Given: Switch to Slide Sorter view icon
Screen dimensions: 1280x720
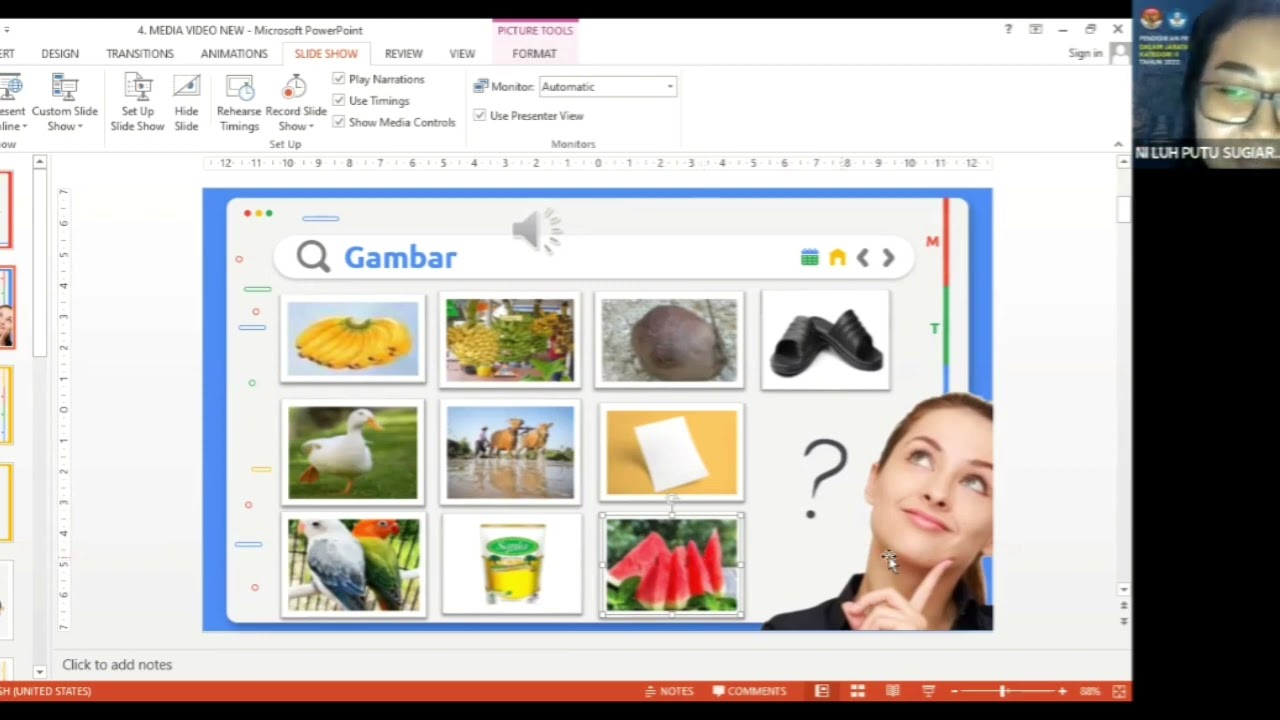Looking at the screenshot, I should point(857,691).
